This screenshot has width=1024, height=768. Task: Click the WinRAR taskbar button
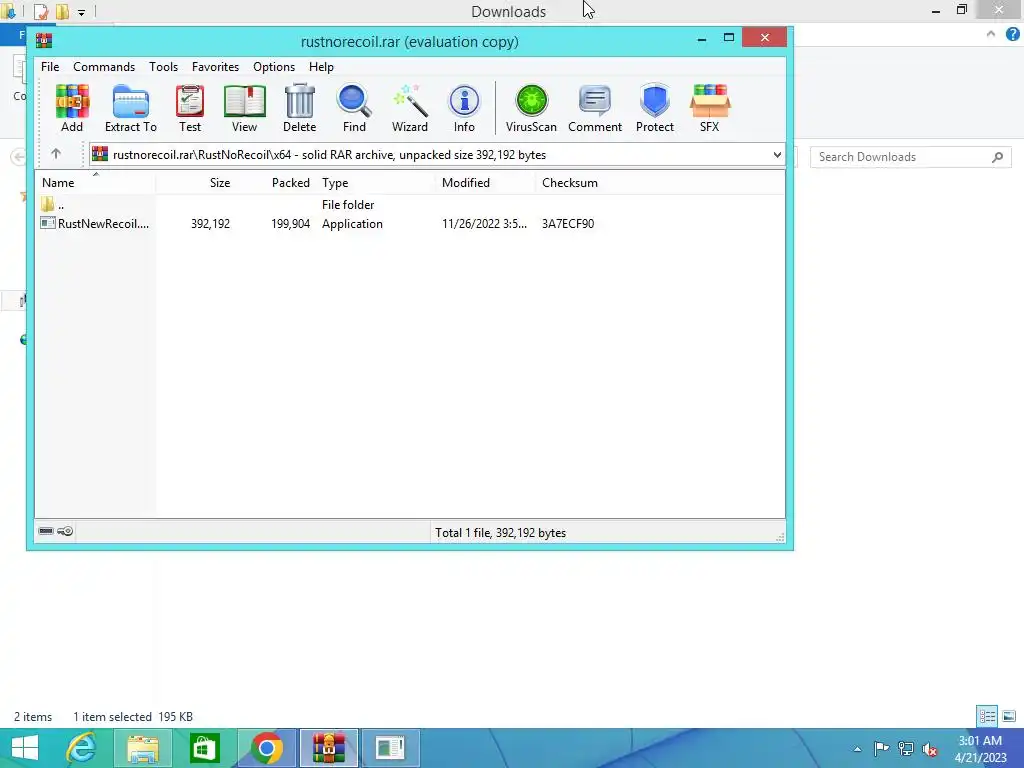[x=328, y=748]
